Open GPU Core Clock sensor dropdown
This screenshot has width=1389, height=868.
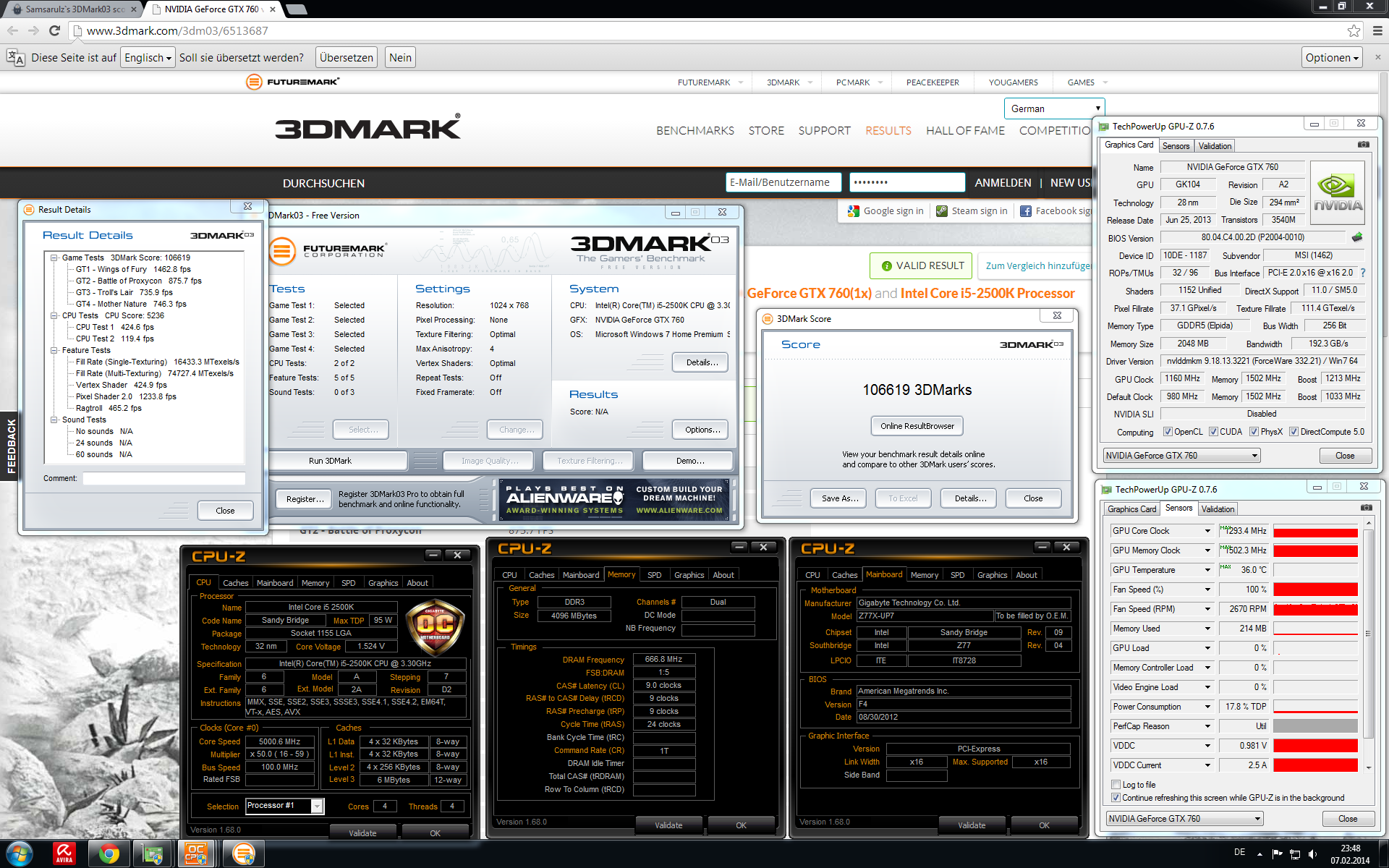[1207, 531]
